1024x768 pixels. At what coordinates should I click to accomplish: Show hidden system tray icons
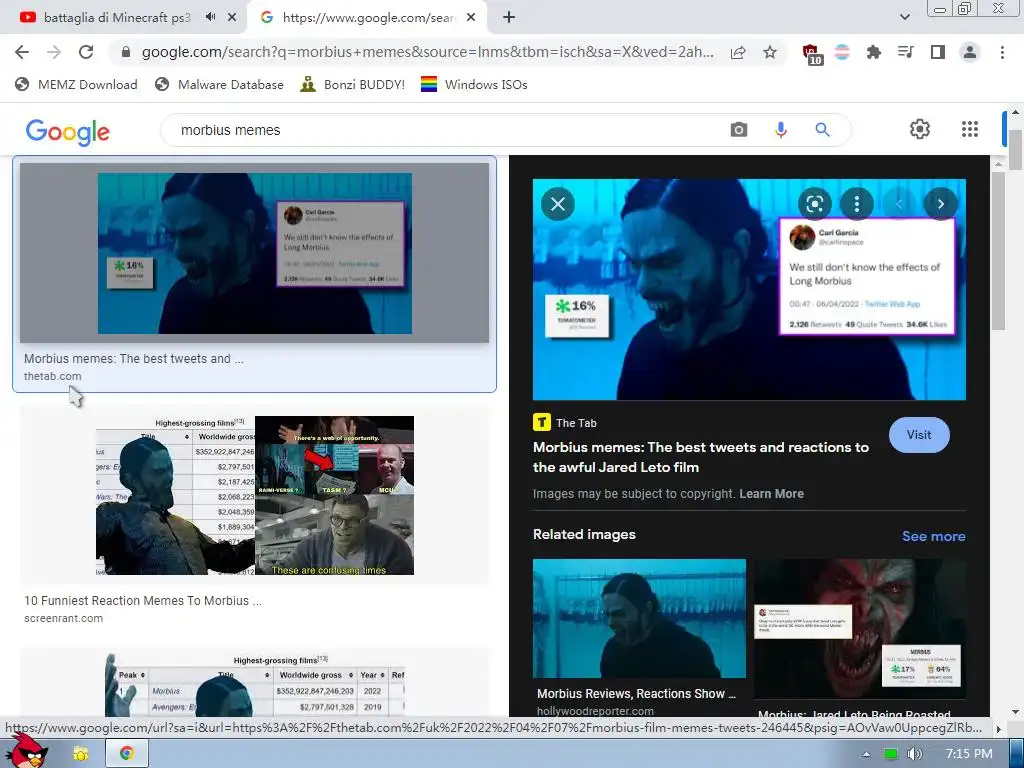click(x=866, y=754)
